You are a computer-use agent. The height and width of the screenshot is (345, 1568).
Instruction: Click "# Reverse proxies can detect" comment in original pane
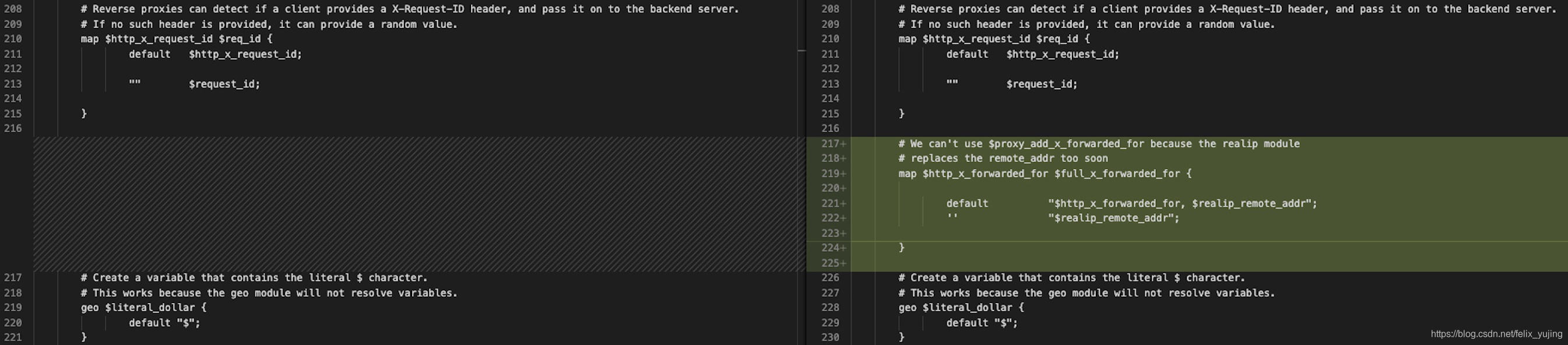coord(410,9)
